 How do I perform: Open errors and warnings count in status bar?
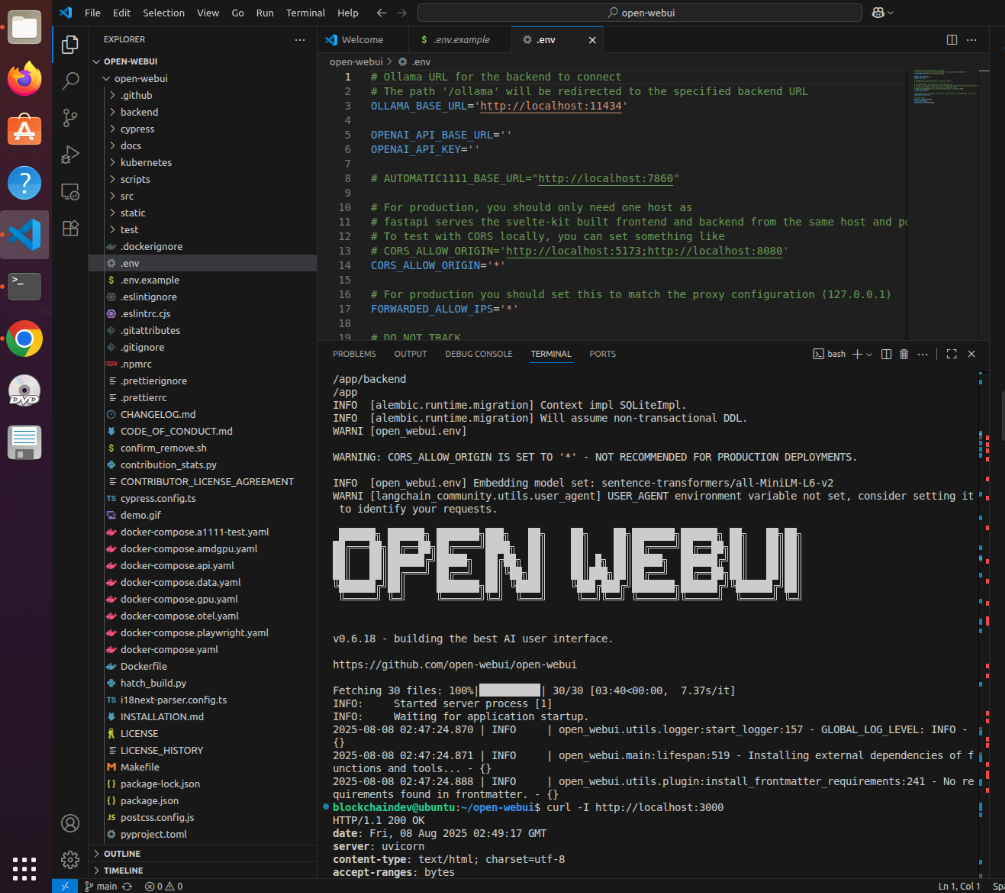coord(163,886)
